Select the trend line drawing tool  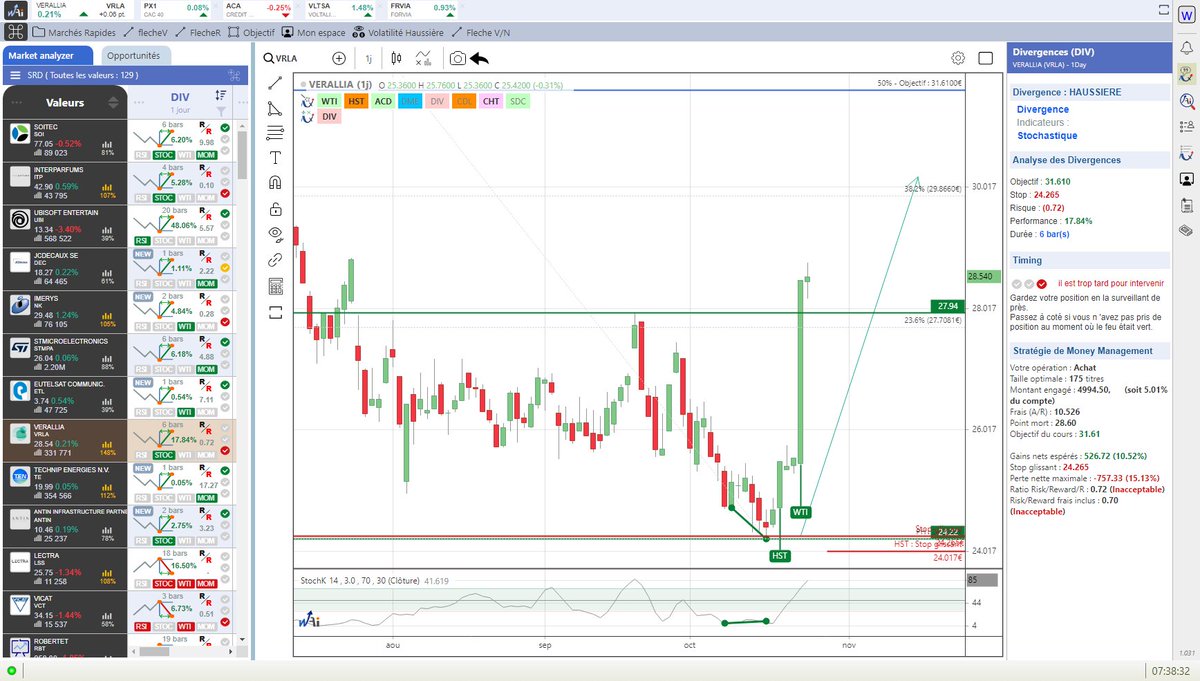[x=276, y=83]
